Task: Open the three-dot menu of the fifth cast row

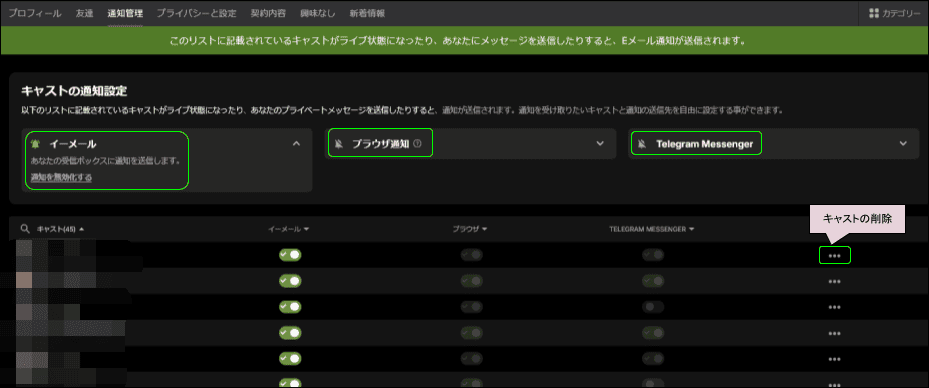Action: (x=834, y=360)
